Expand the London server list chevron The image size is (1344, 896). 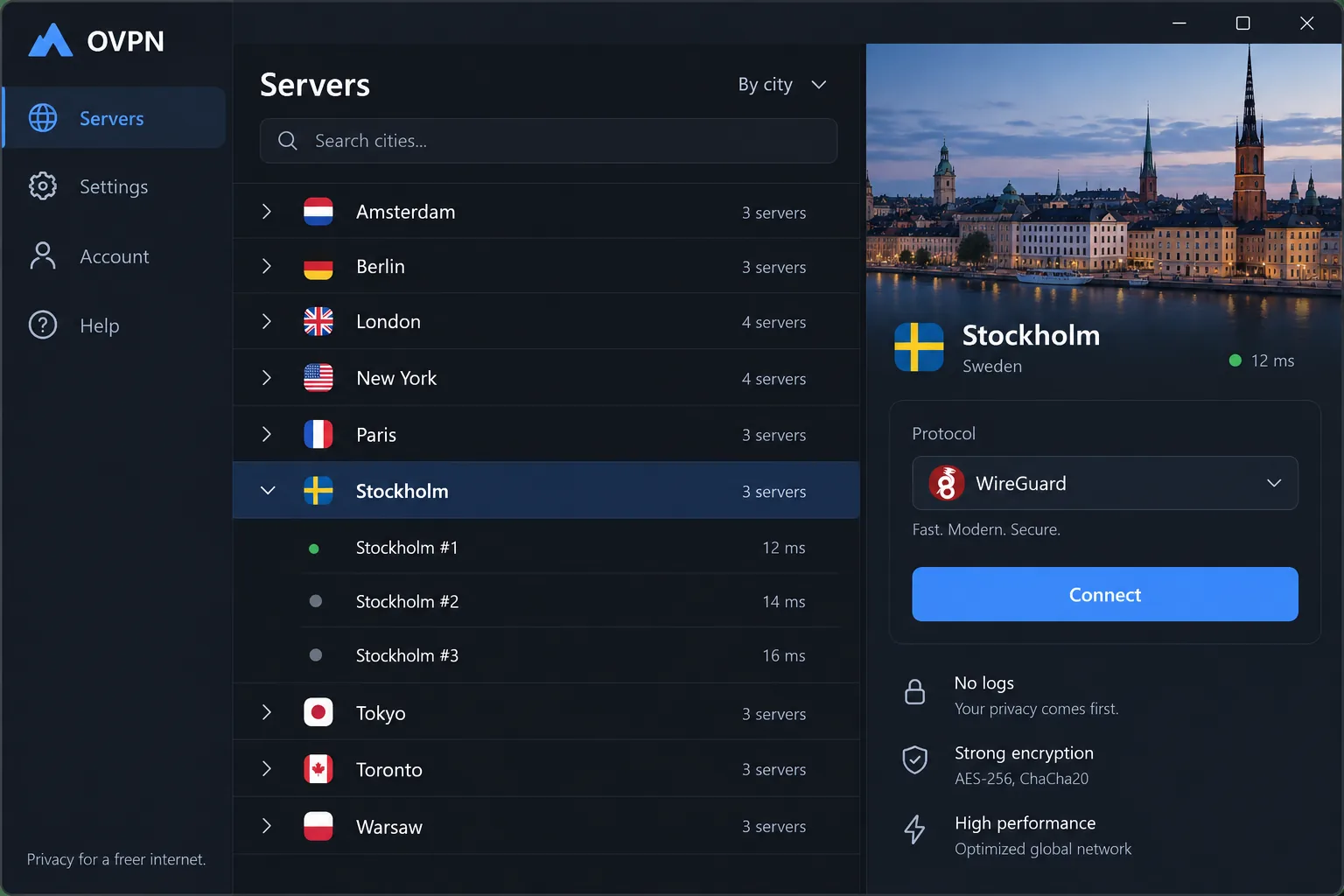click(x=267, y=321)
